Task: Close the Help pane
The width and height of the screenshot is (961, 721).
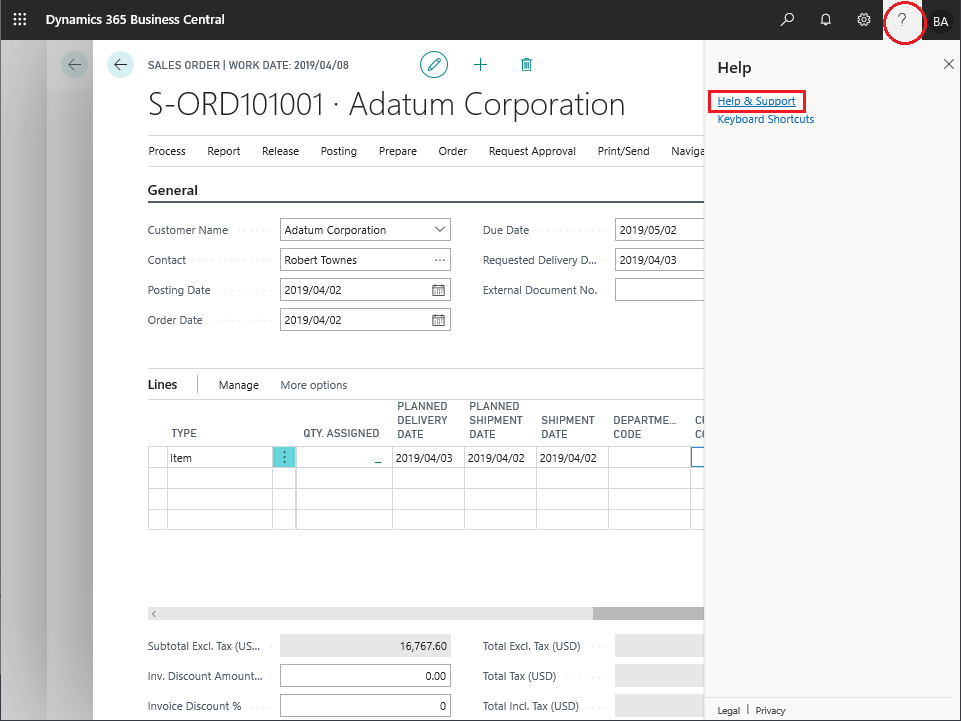Action: (949, 64)
